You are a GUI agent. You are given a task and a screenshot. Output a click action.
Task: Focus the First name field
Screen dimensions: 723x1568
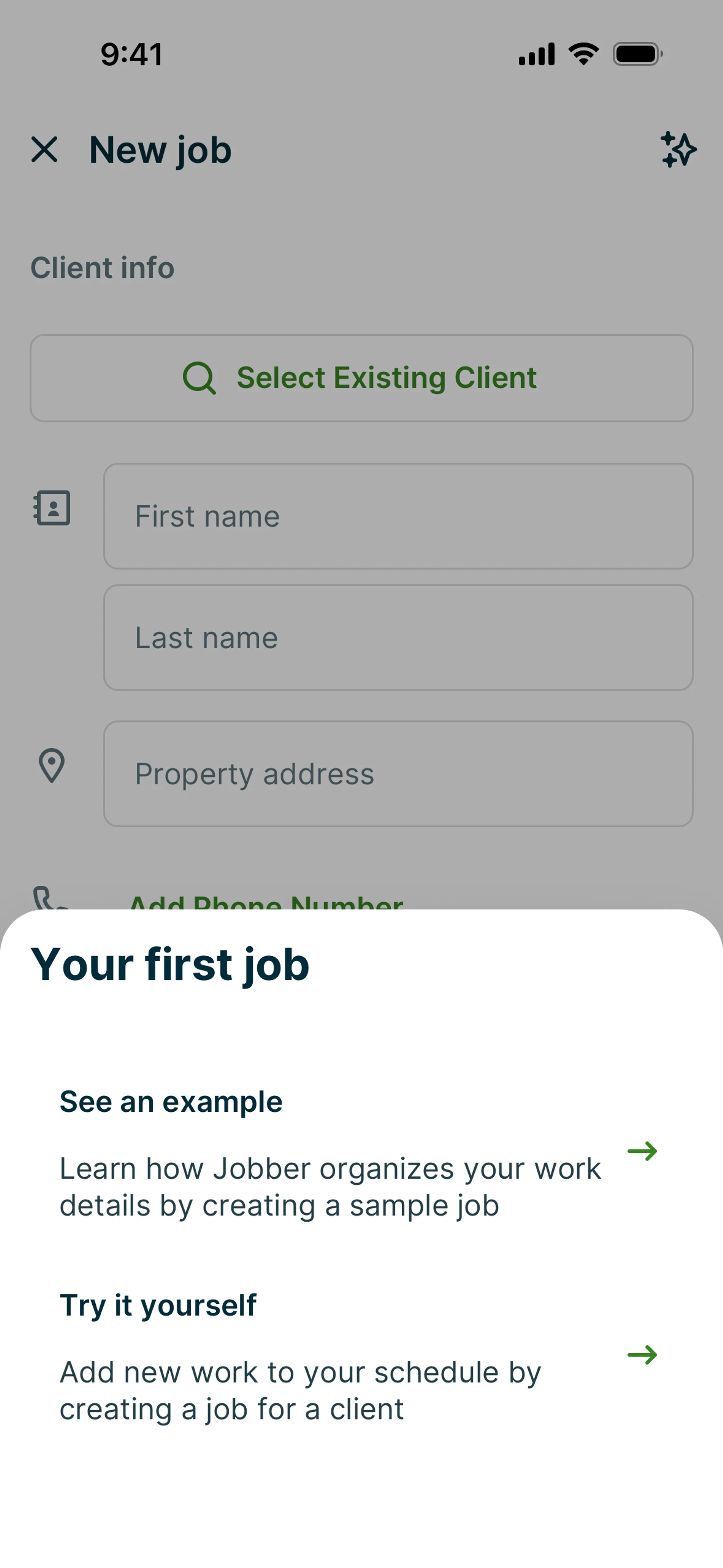pyautogui.click(x=398, y=516)
